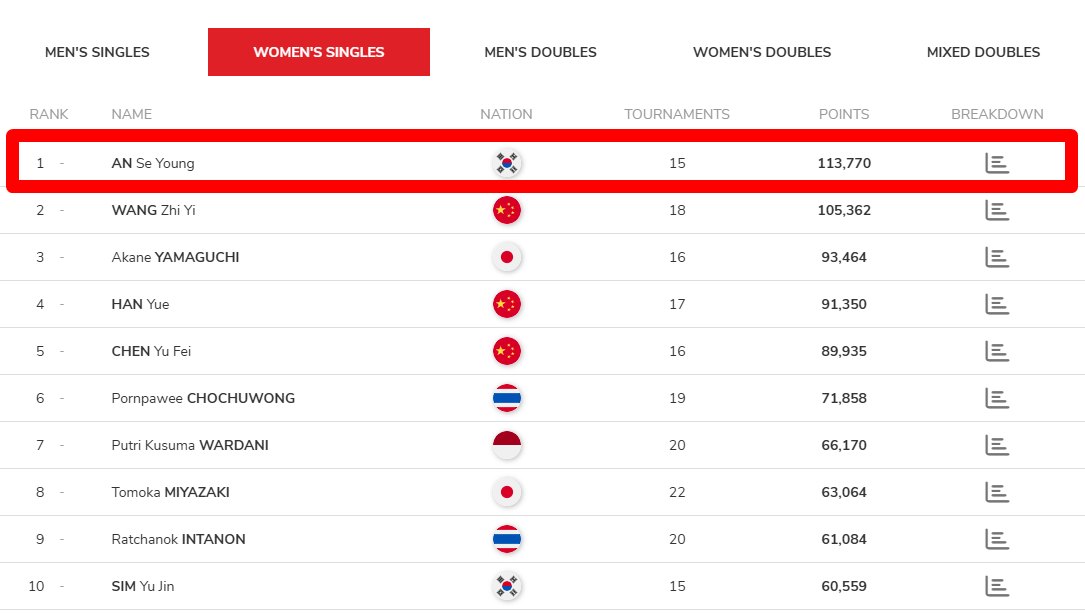The height and width of the screenshot is (614, 1085).
Task: Open Chen Yu Fei's breakdown icon
Action: 997,351
